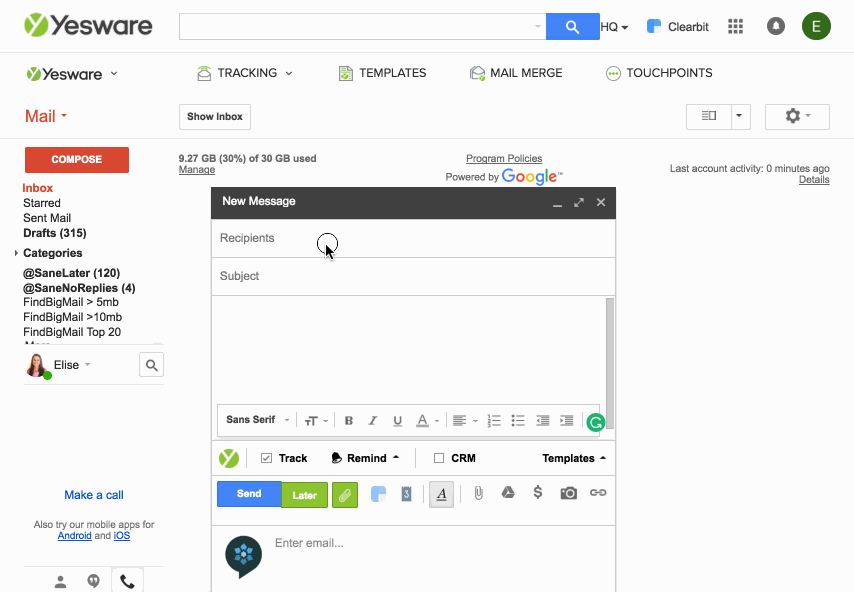Click the Grammarly icon in the editor
The image size is (854, 592).
click(595, 422)
